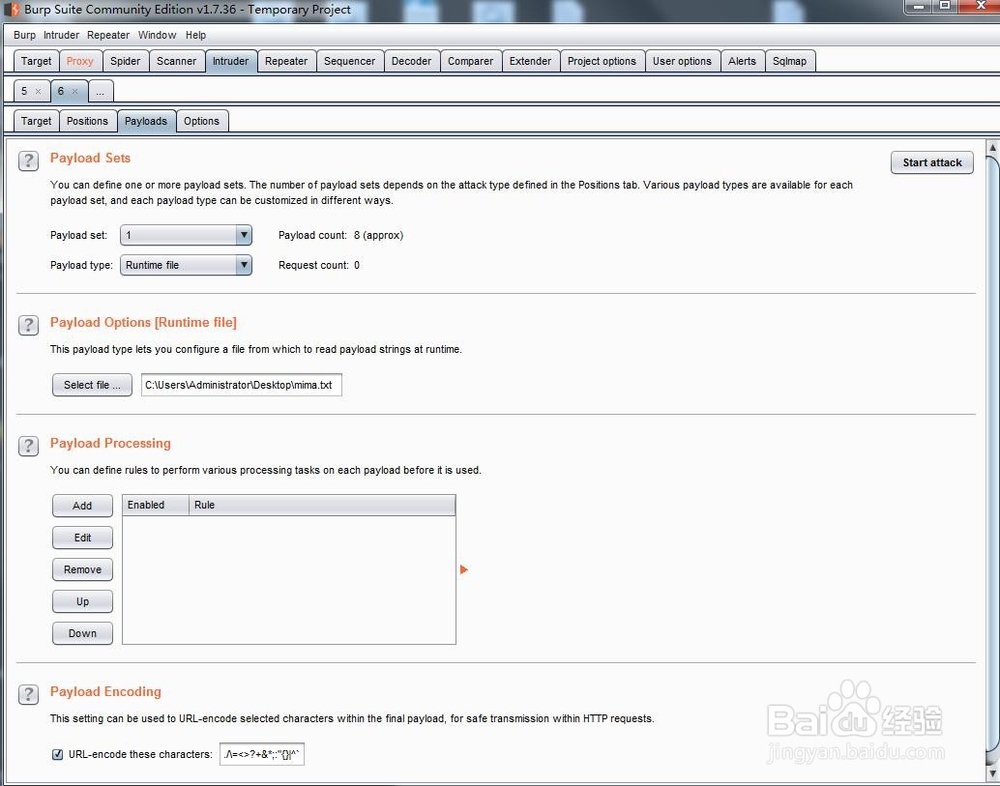1000x786 pixels.
Task: Switch to the Scanner tab
Action: [177, 61]
